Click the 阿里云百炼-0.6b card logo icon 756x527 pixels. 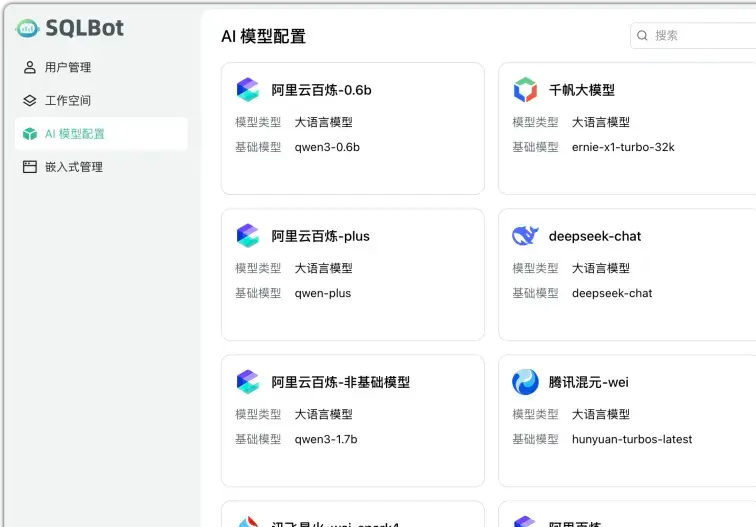[x=248, y=90]
